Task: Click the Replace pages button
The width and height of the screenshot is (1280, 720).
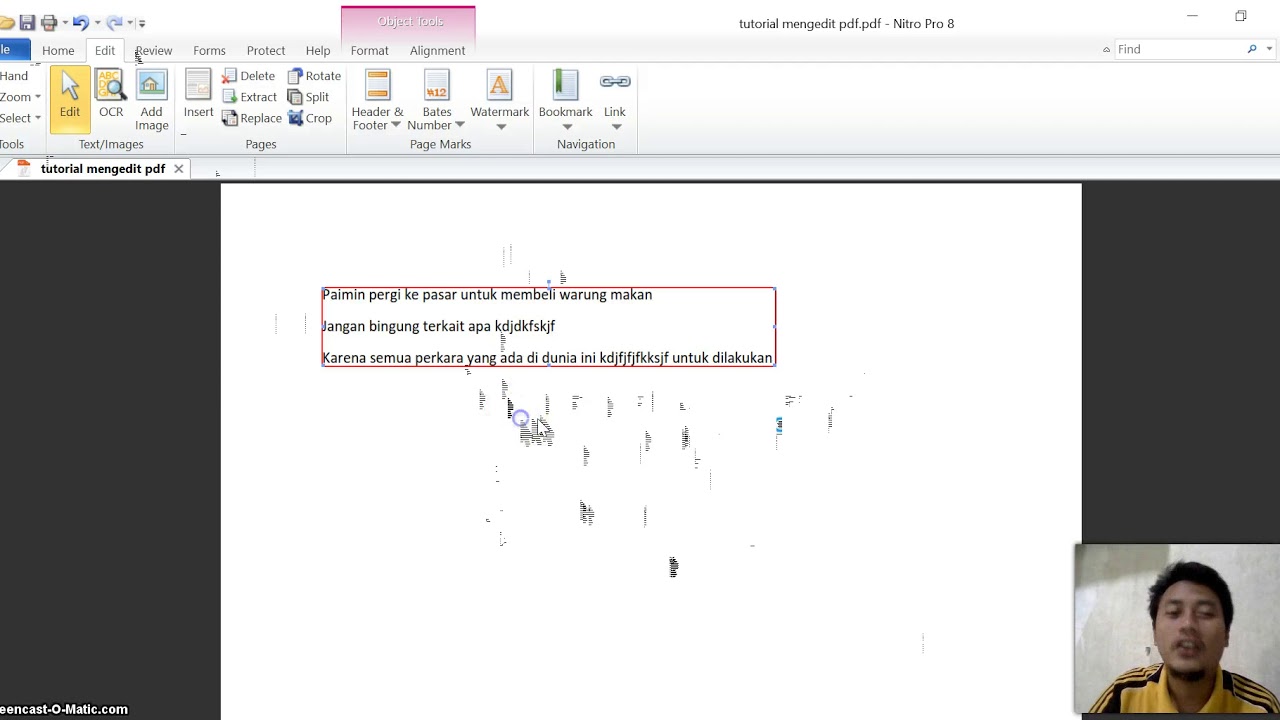Action: [x=252, y=118]
